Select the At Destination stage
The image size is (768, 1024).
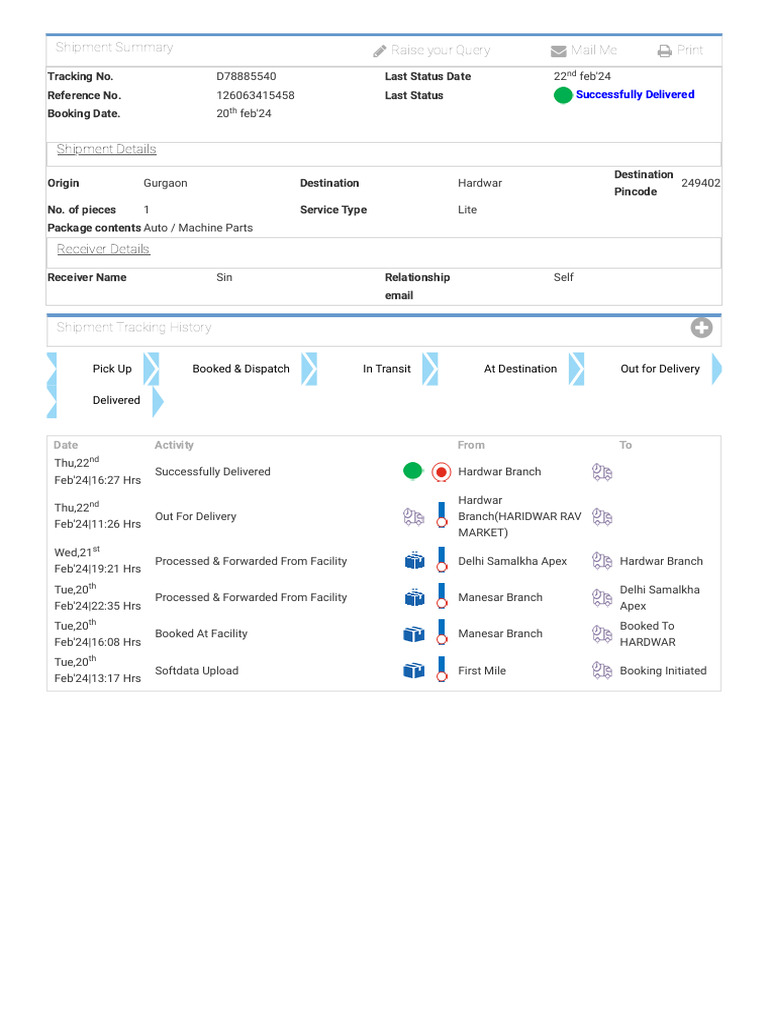point(520,369)
